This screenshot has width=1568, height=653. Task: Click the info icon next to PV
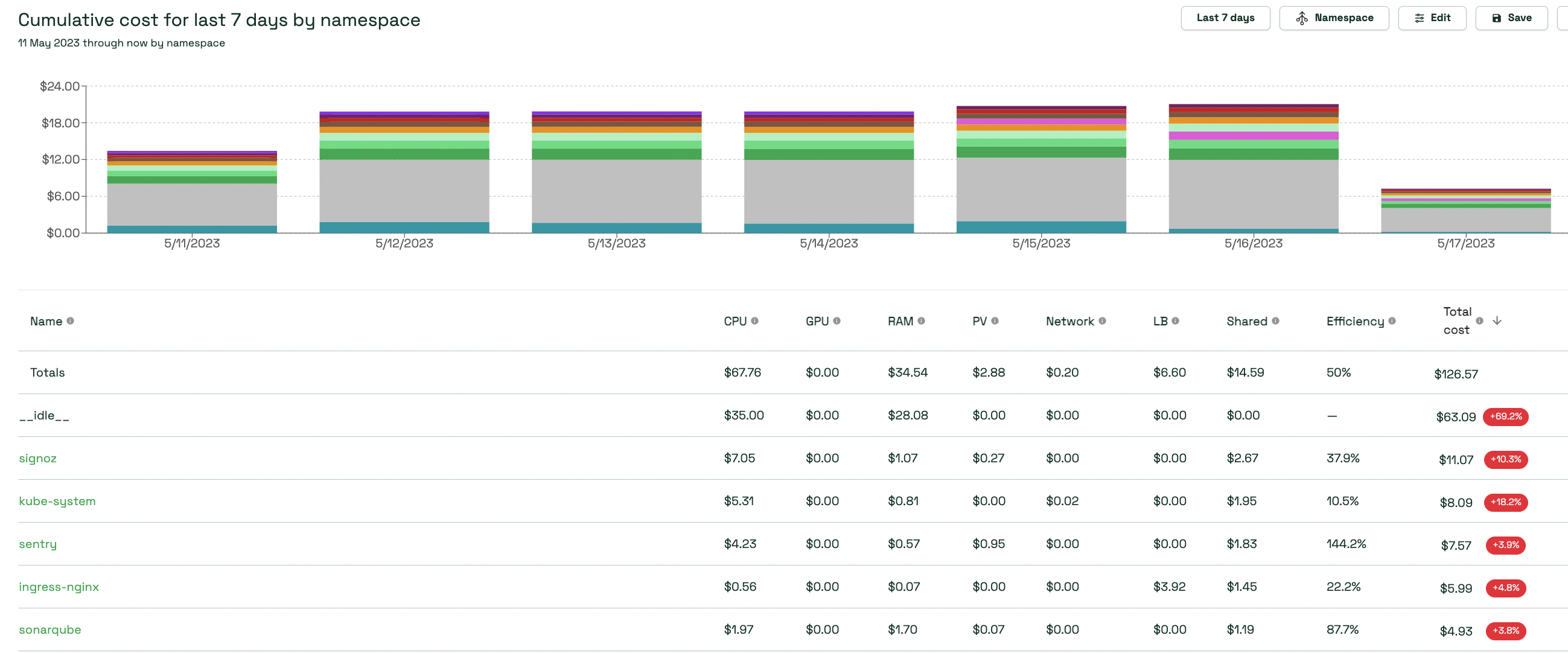click(x=995, y=320)
